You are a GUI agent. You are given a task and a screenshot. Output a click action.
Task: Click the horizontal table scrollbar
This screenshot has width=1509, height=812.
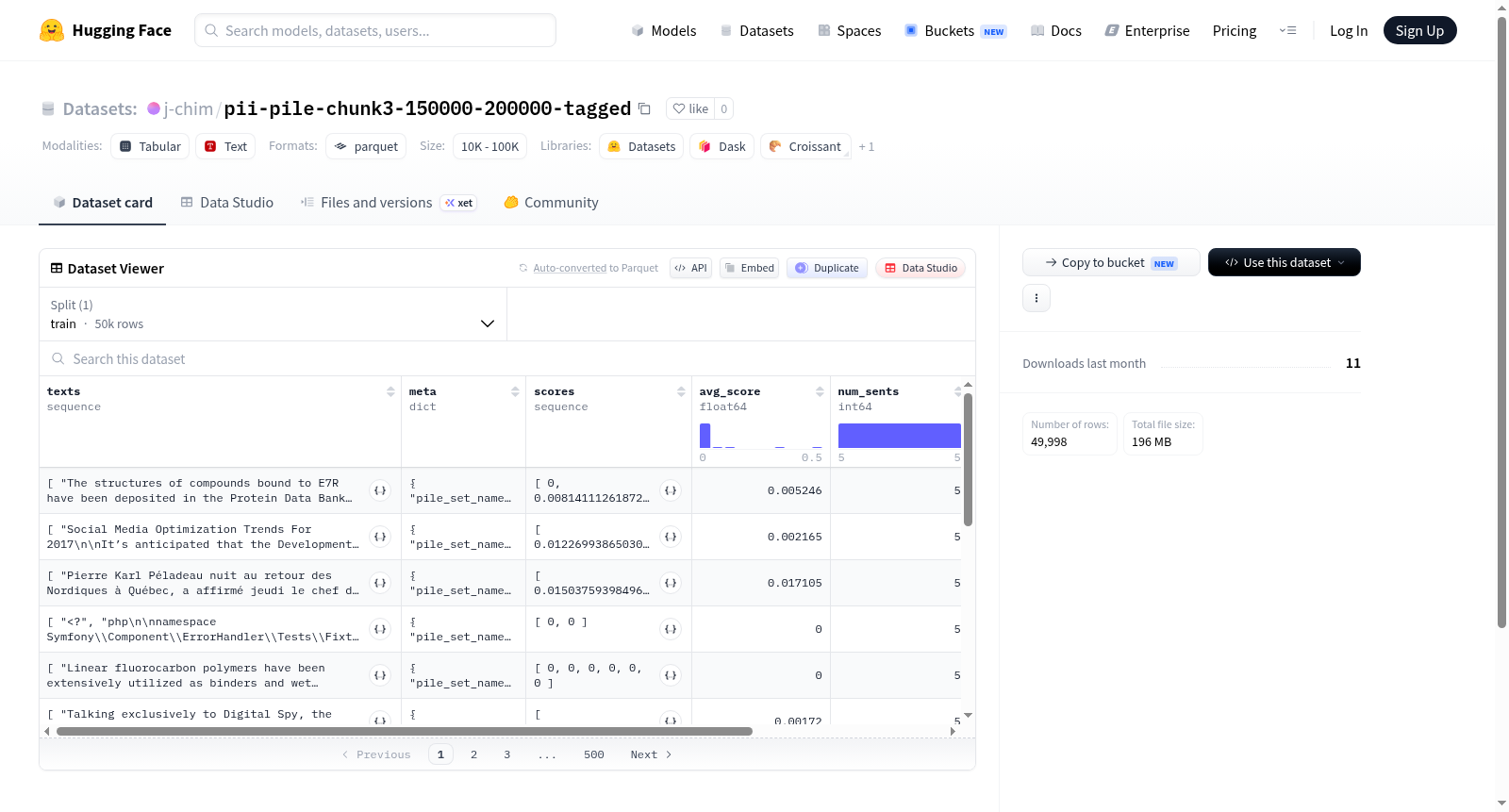[405, 731]
